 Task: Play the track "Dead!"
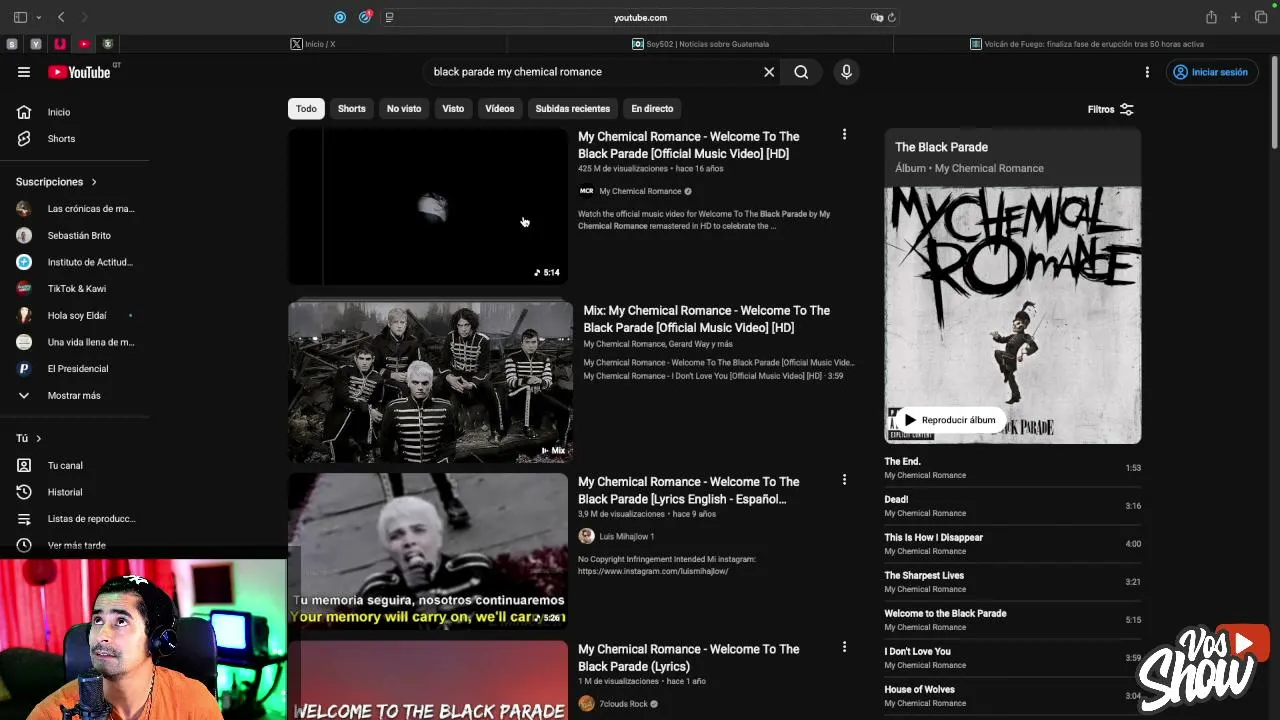coord(1012,506)
